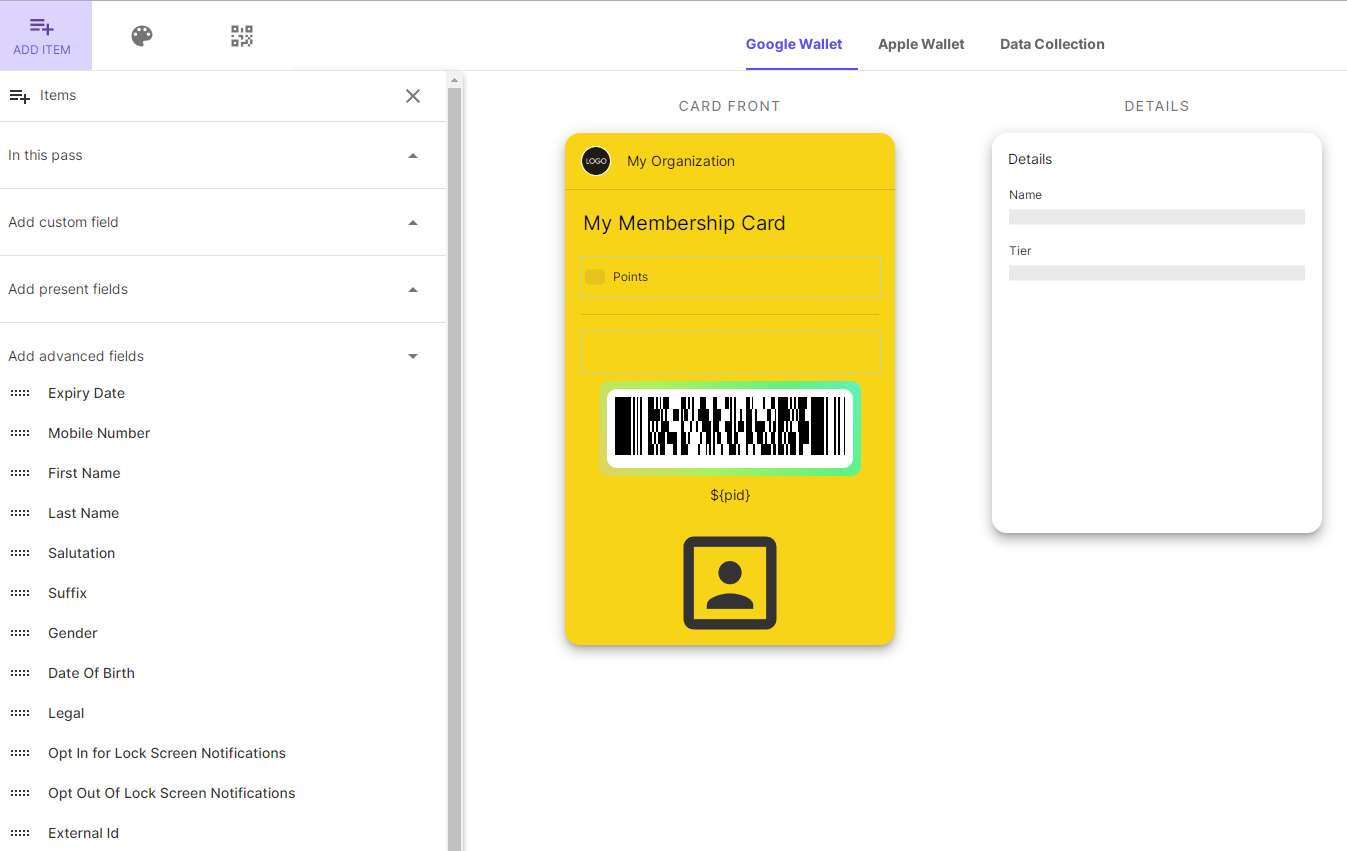Click the drag handle beside Gender
Viewport: 1347px width, 851px height.
pyautogui.click(x=20, y=633)
